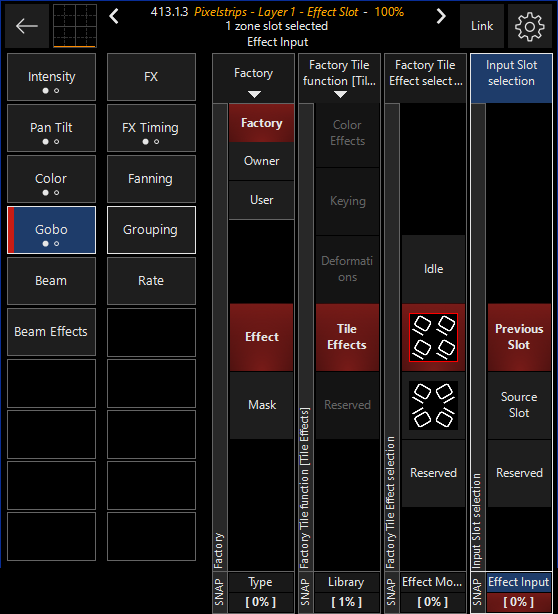The width and height of the screenshot is (558, 614).
Task: Toggle SNAP on the Library column
Action: pyautogui.click(x=306, y=593)
